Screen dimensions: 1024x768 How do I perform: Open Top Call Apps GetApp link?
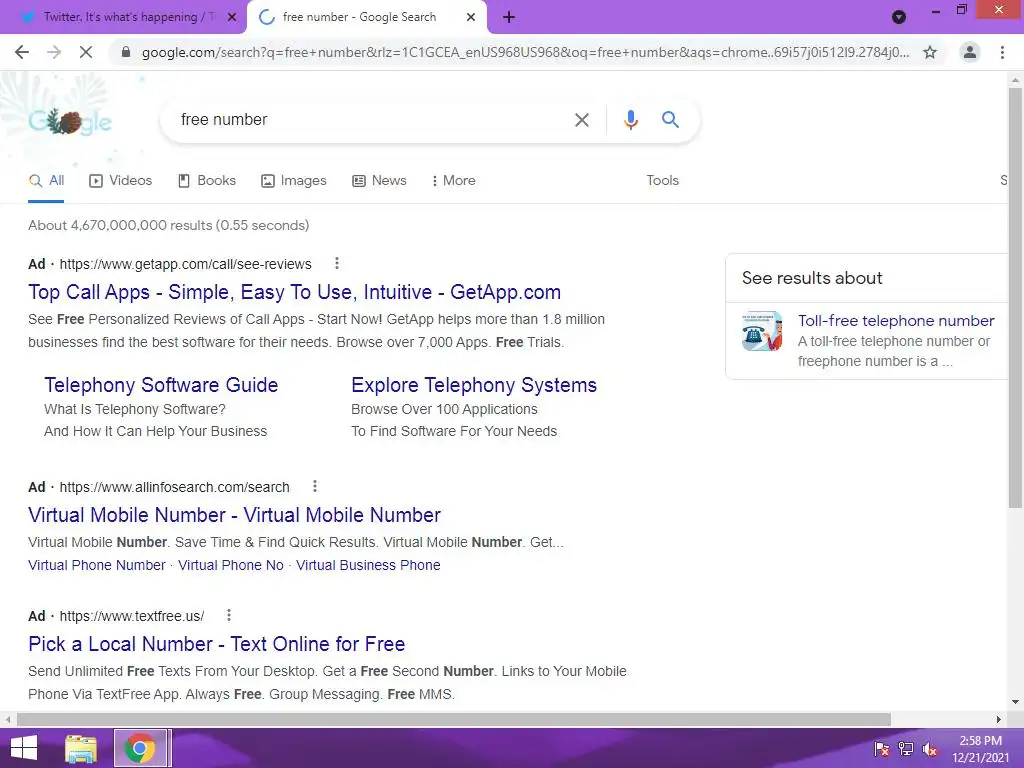pos(295,292)
